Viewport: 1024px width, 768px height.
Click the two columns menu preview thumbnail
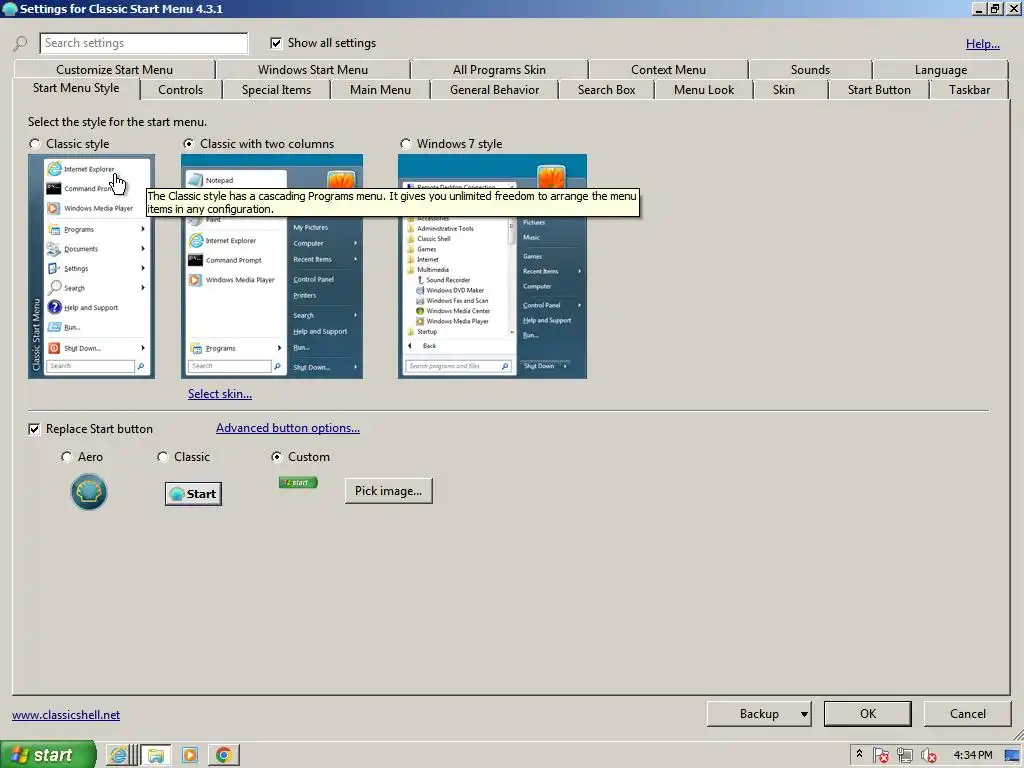(x=272, y=266)
